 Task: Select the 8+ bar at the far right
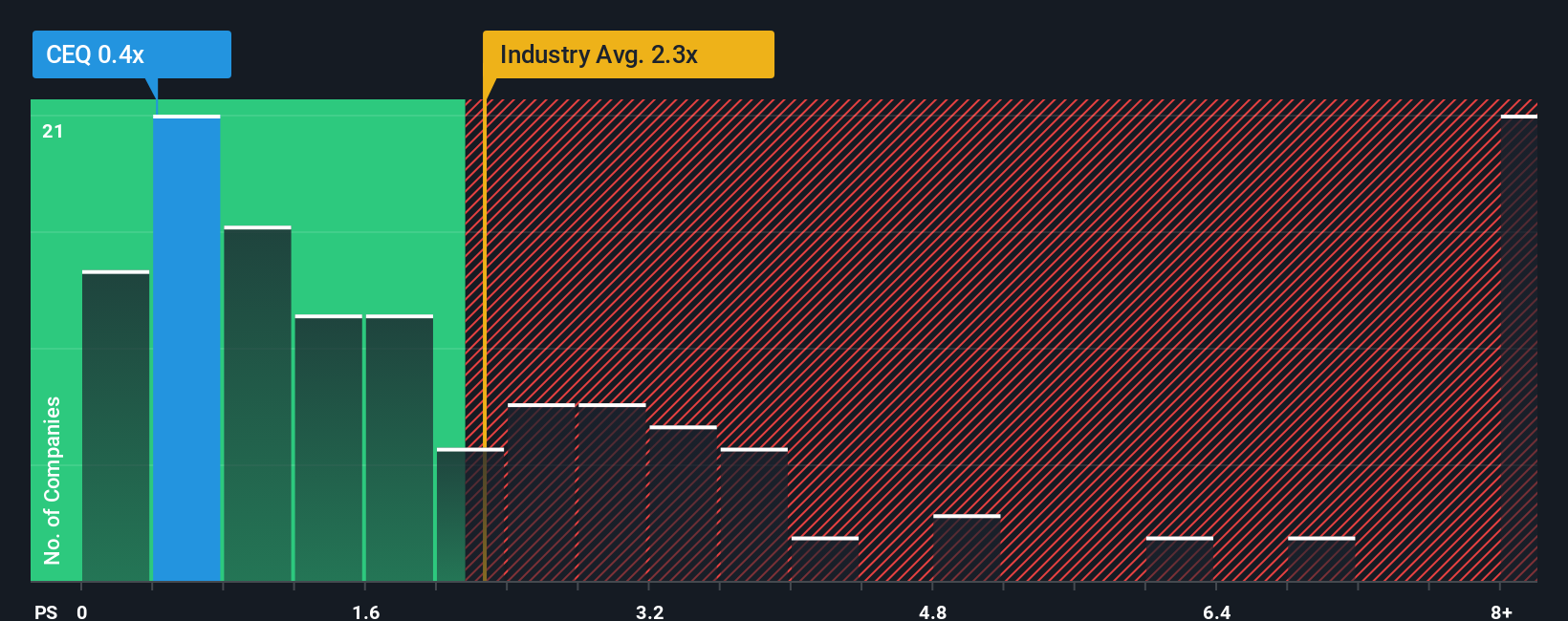(1519, 348)
